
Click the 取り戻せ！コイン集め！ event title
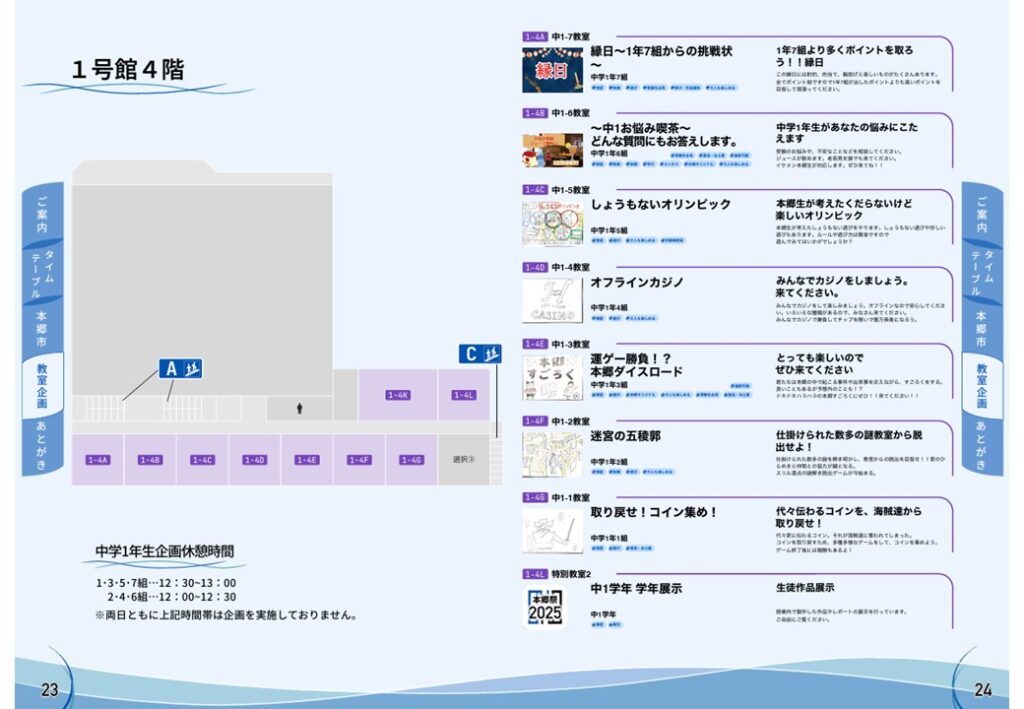coord(654,512)
